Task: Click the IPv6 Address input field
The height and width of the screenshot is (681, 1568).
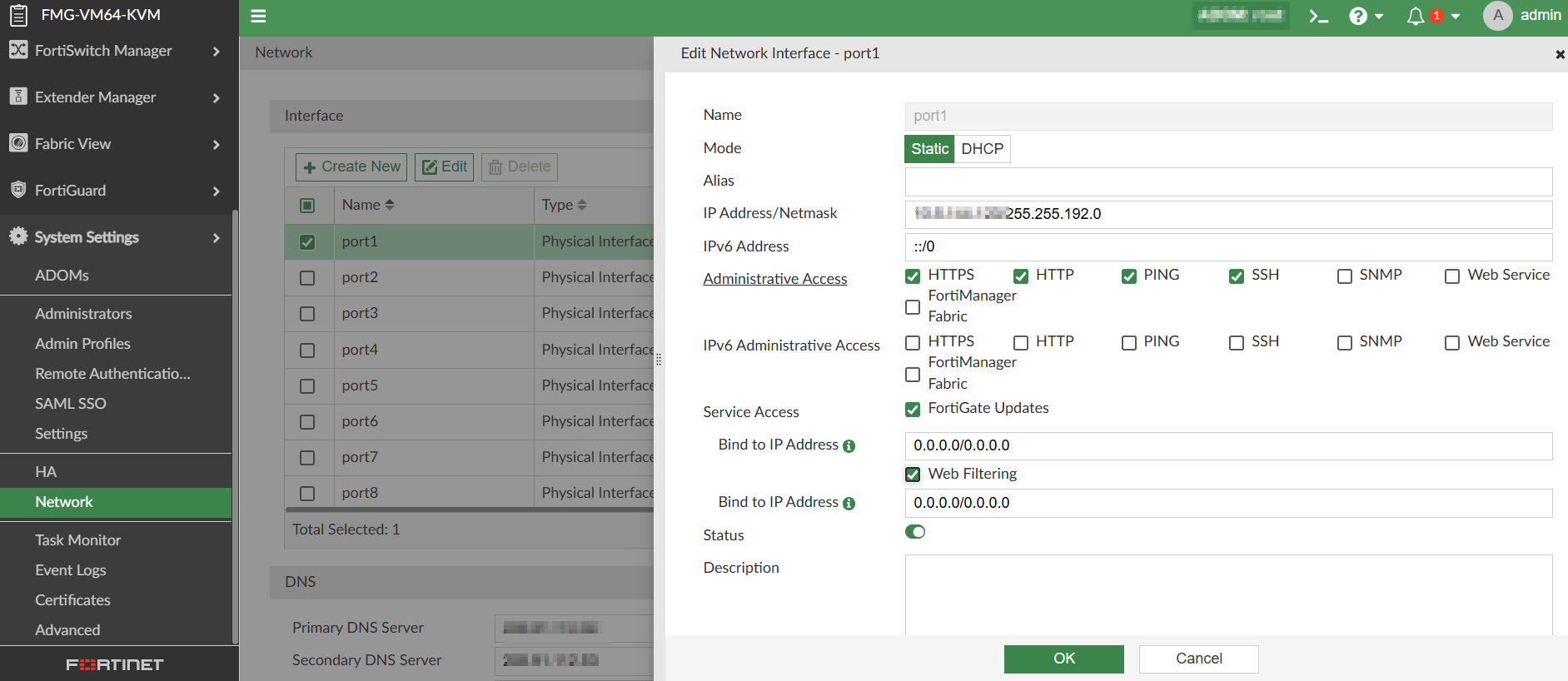Action: pos(1228,247)
